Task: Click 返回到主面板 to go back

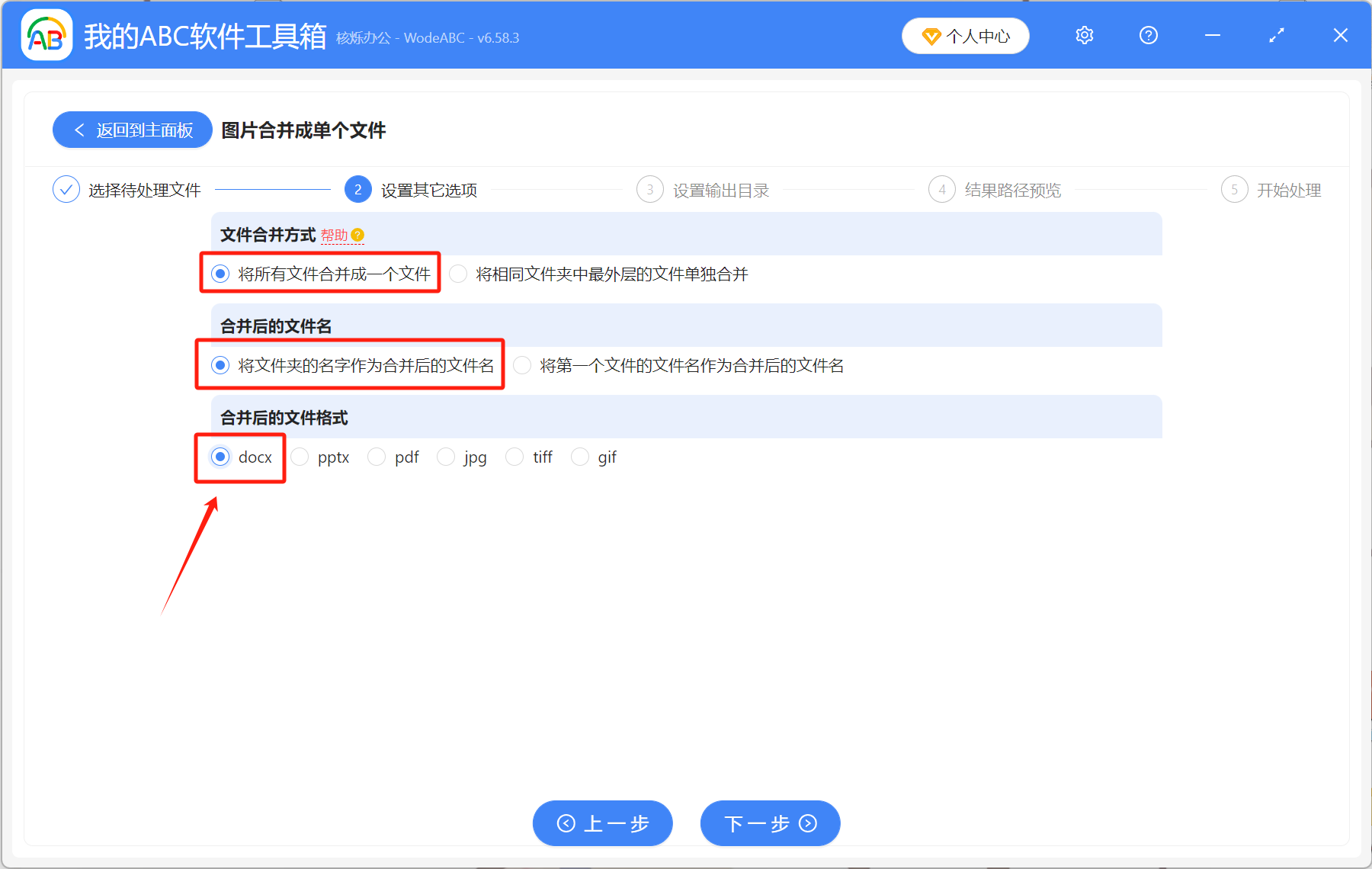Action: [131, 130]
